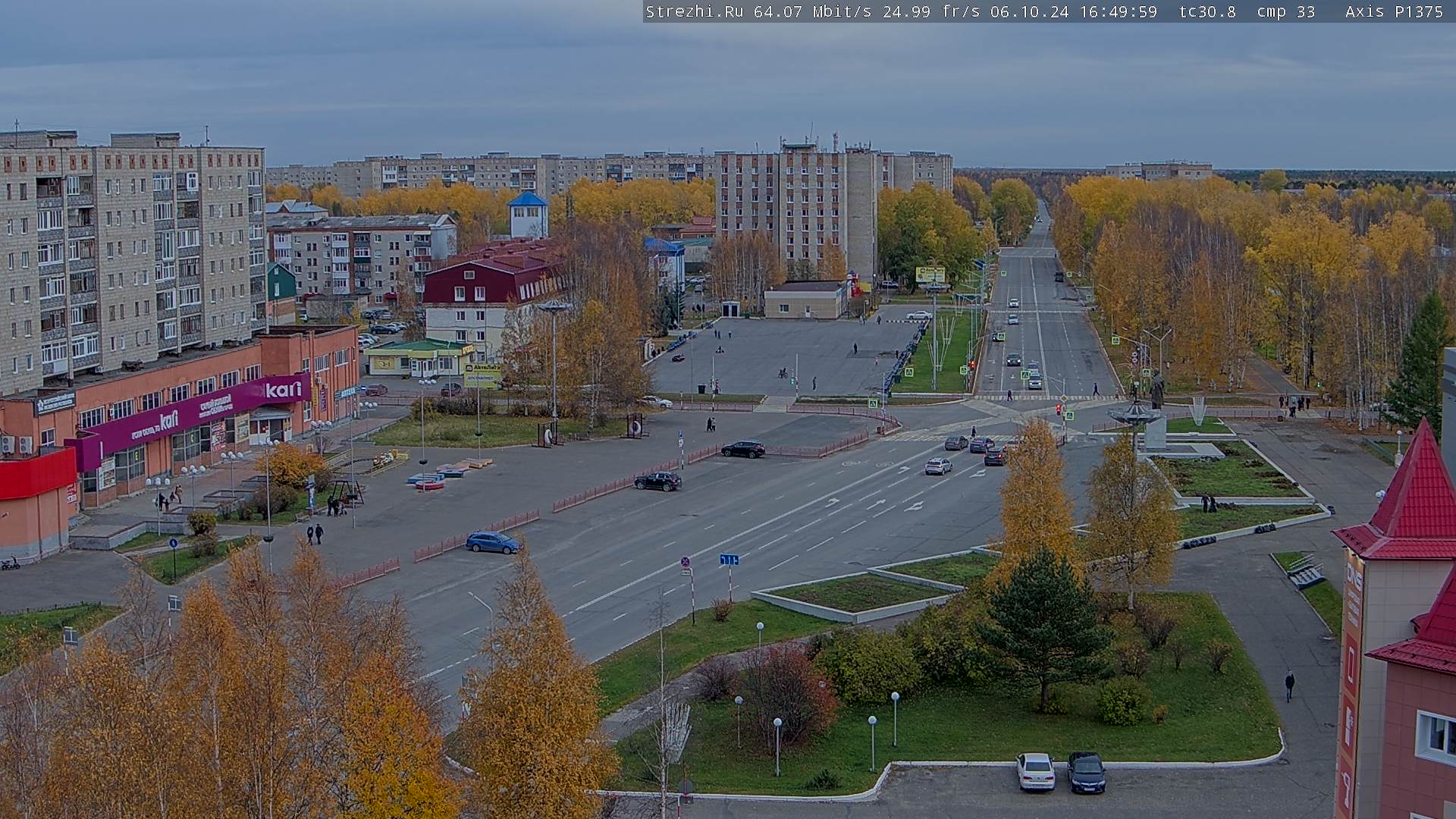Click the Strezhi.Ru overlay text

(694, 11)
